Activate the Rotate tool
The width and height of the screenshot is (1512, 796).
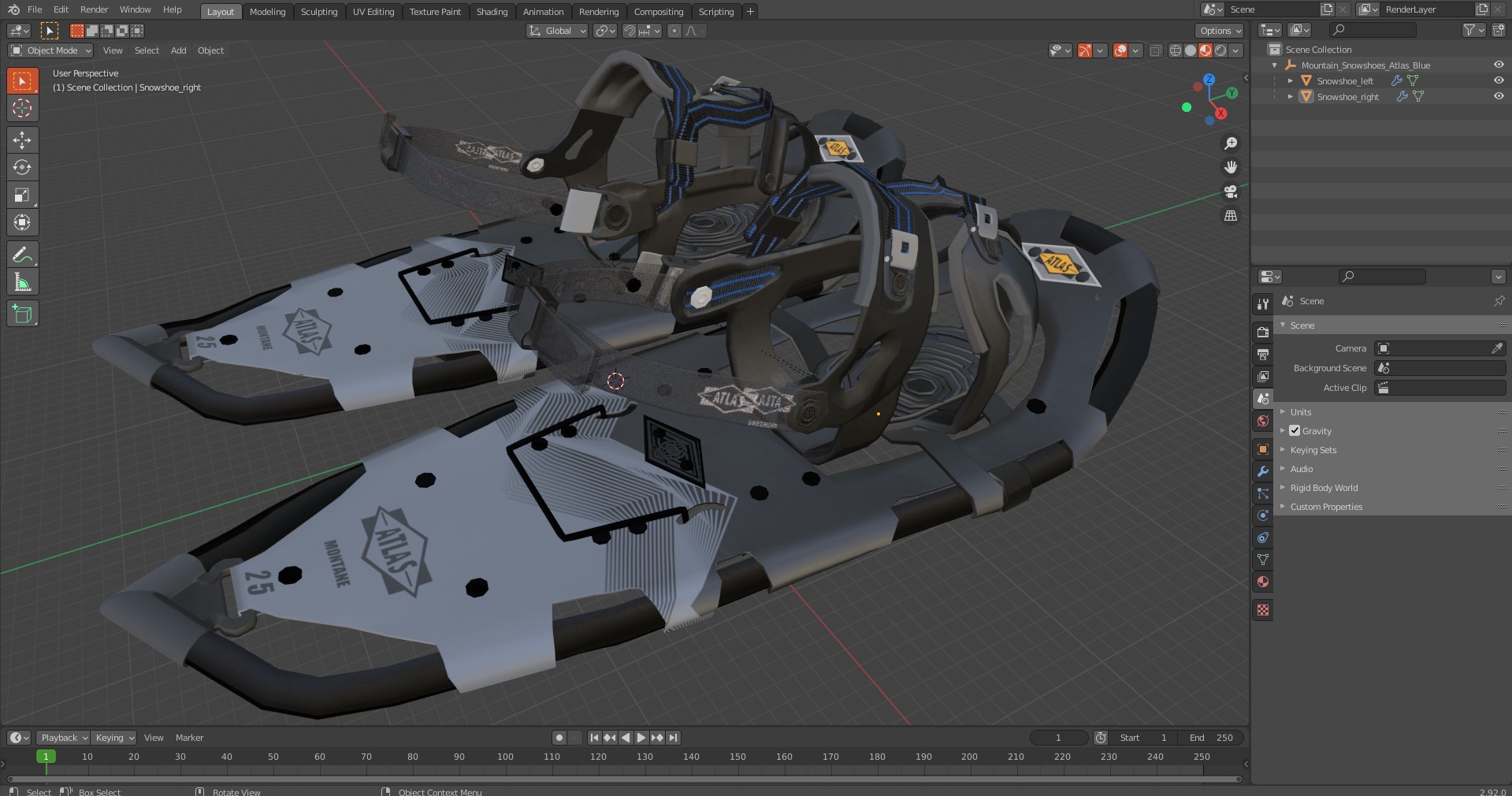(x=23, y=167)
